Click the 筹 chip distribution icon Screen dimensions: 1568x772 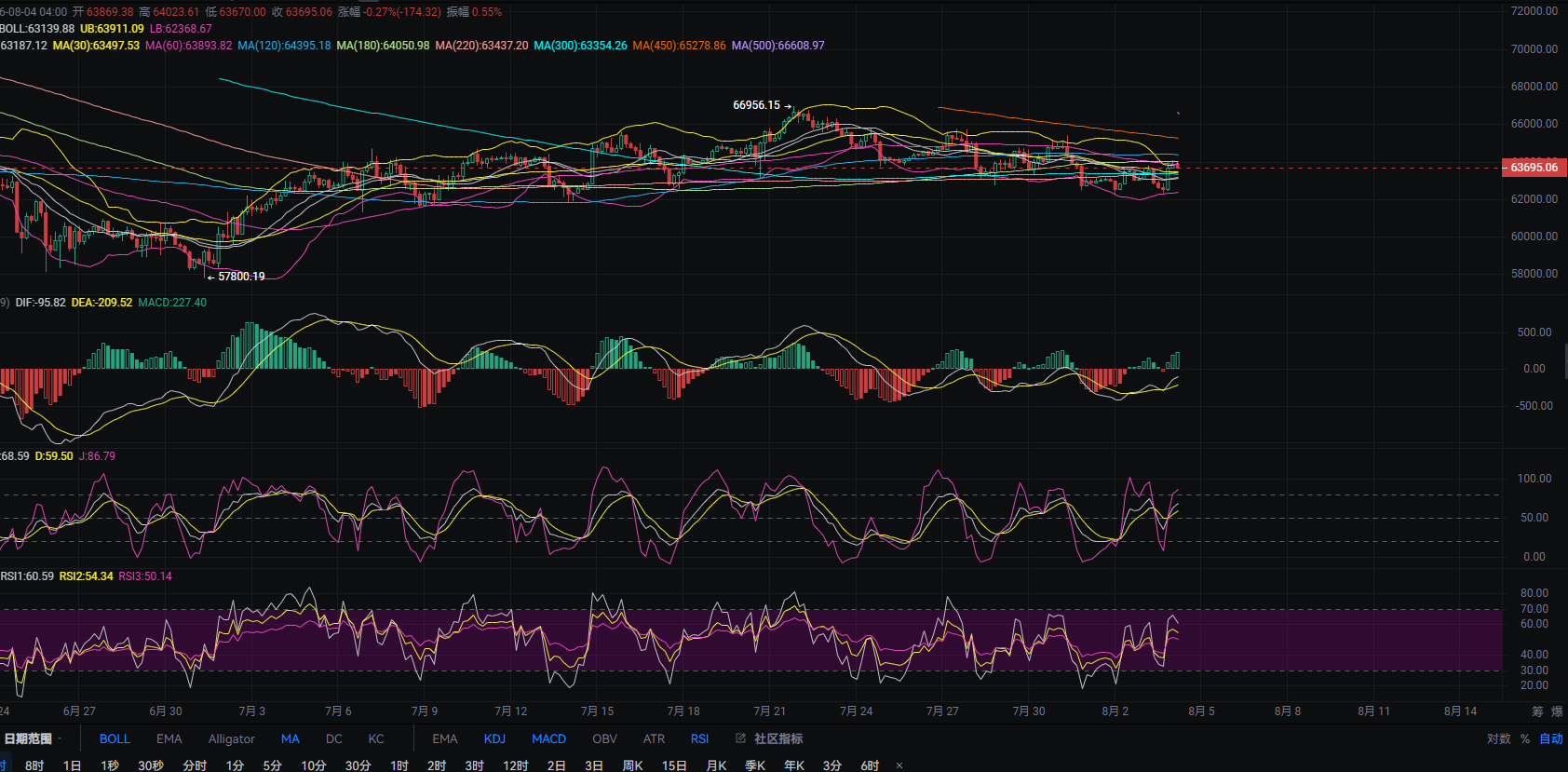(1537, 711)
